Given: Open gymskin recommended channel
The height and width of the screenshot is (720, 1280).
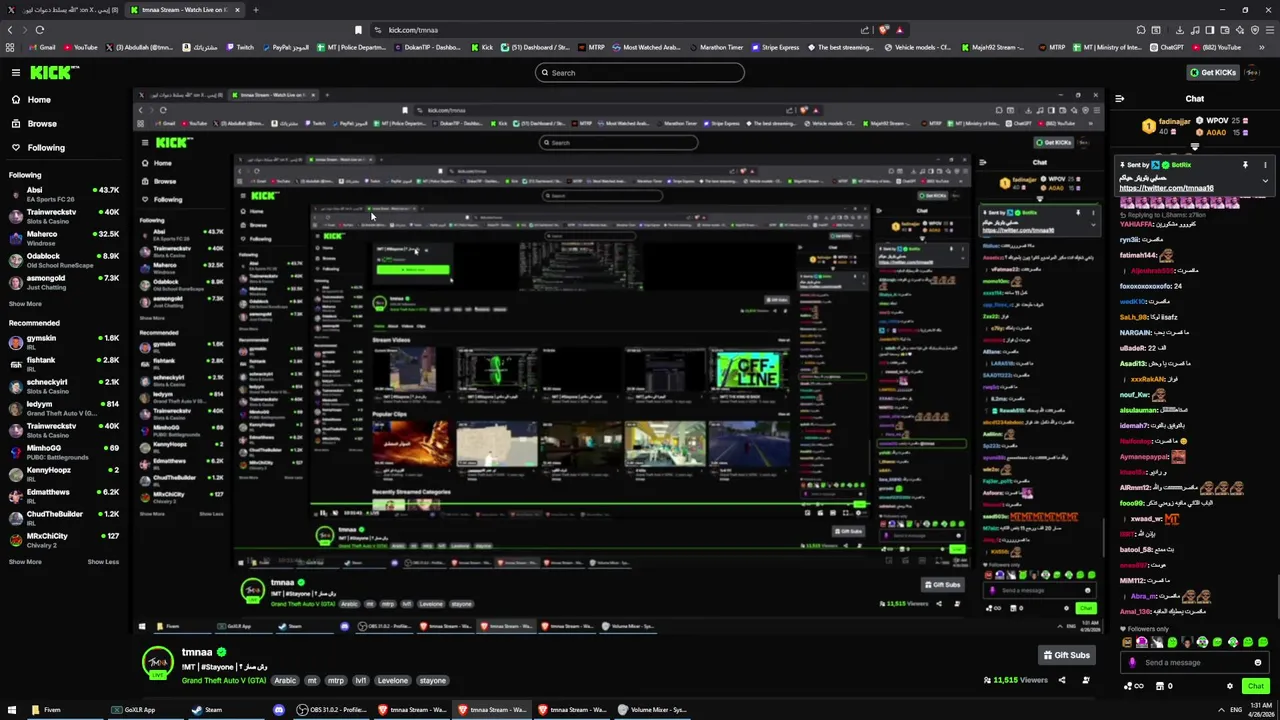Looking at the screenshot, I should coord(64,342).
